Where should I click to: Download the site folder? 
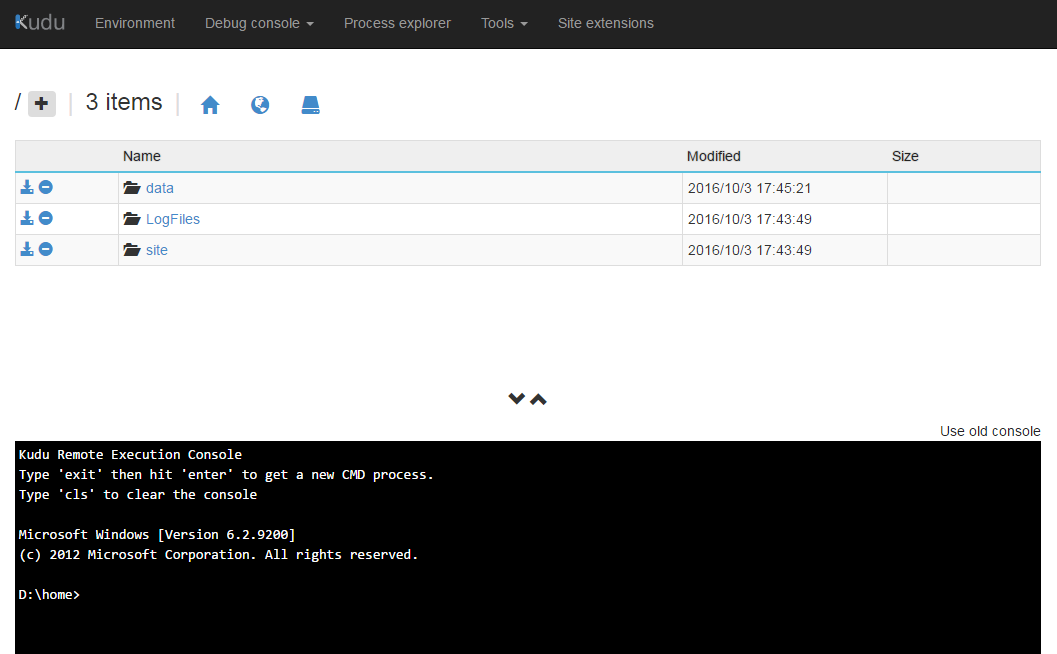coord(27,249)
